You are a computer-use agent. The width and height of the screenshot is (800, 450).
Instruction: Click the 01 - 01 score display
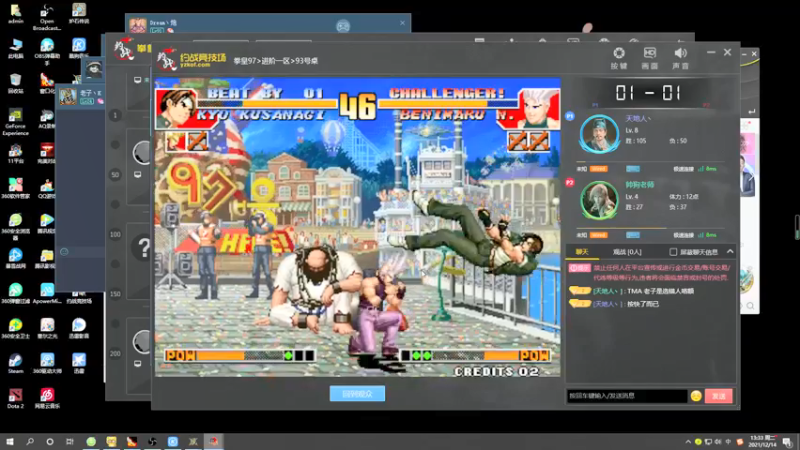(648, 93)
